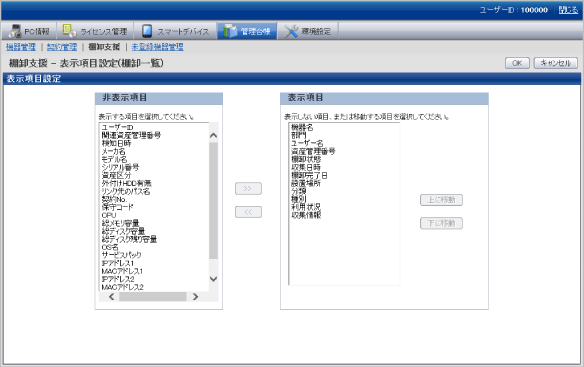
Task: Click the 下に移動 button
Action: tap(441, 223)
